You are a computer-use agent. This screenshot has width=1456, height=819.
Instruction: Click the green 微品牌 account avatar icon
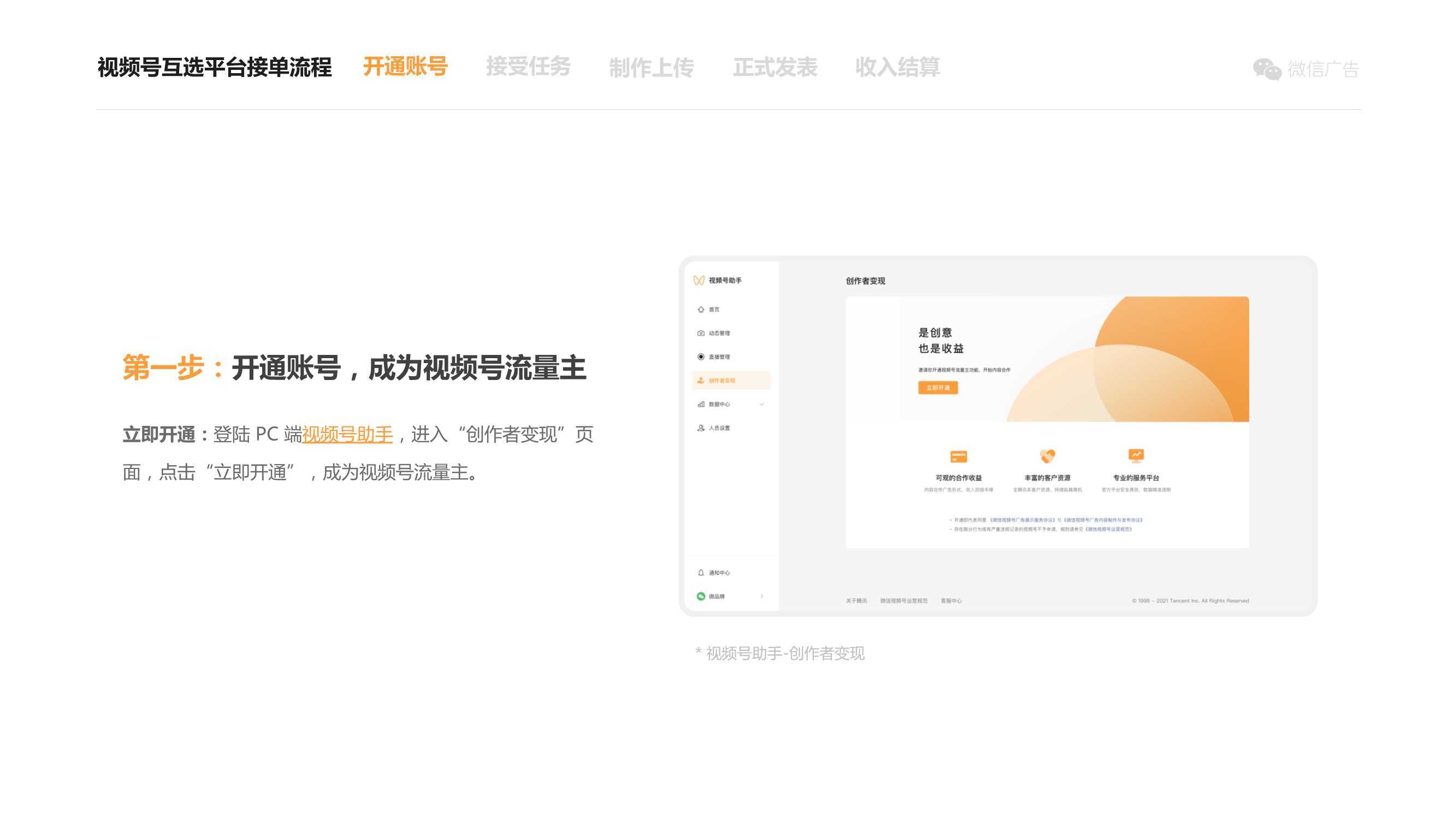[701, 596]
